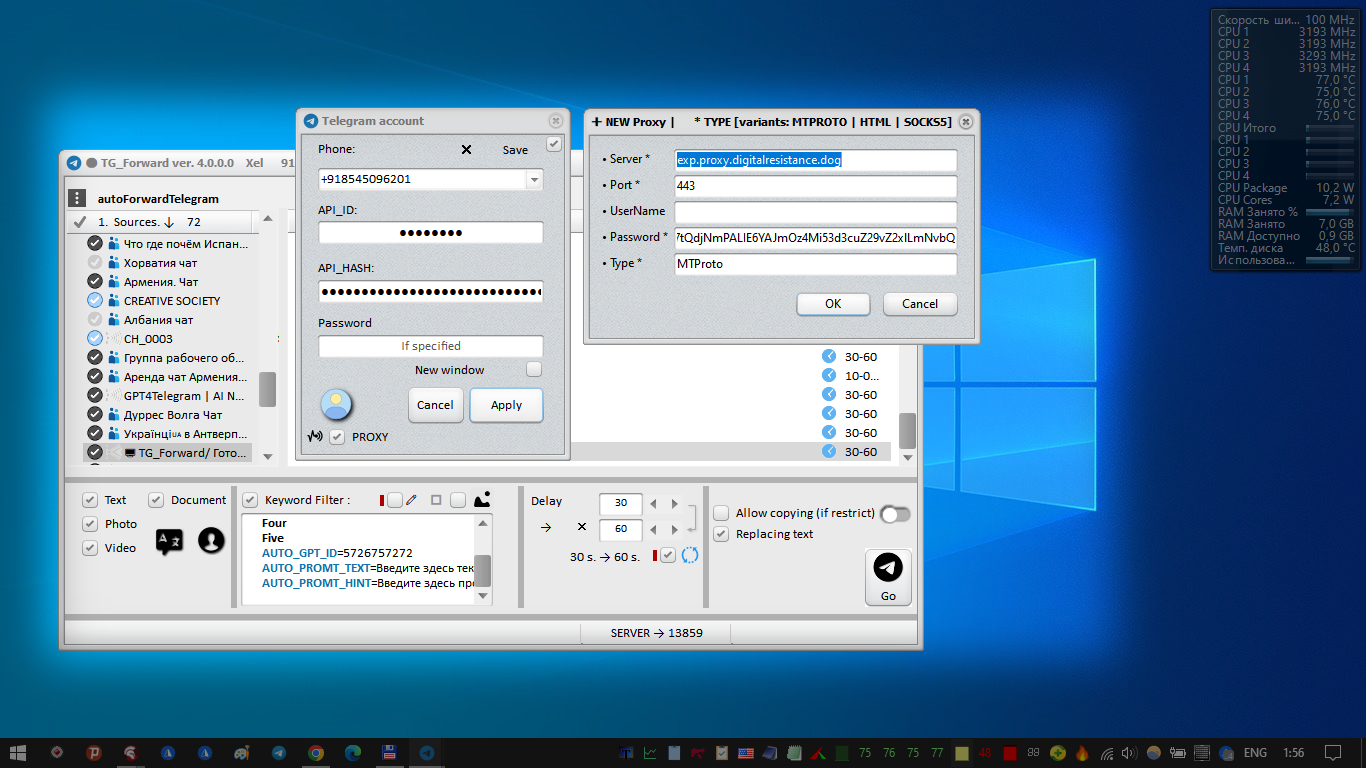The width and height of the screenshot is (1366, 768).
Task: Open the phone number dropdown
Action: pyautogui.click(x=536, y=178)
